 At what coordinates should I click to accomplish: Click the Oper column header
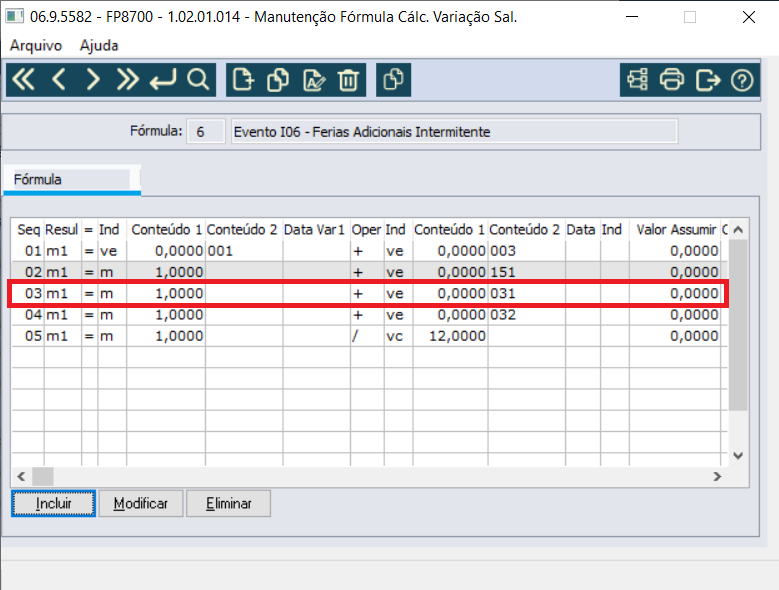pos(367,230)
